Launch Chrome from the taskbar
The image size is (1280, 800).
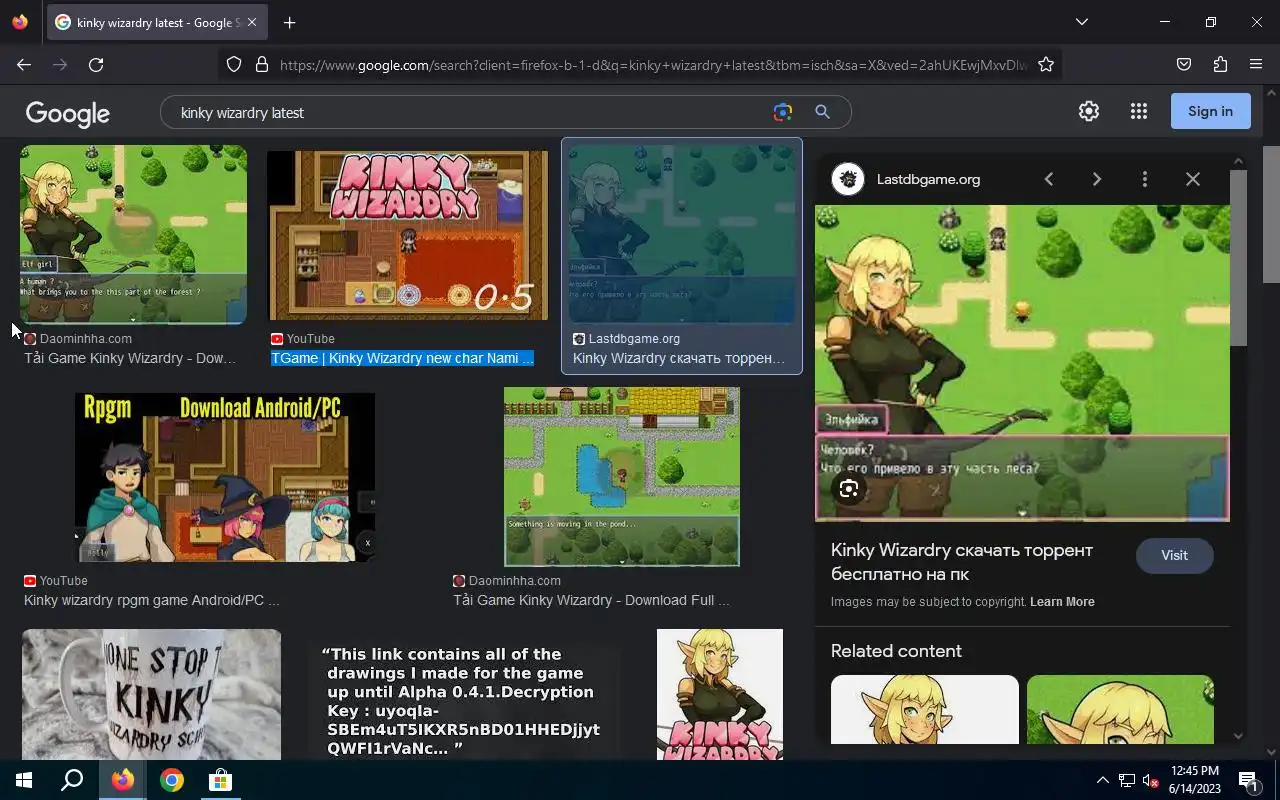(172, 780)
